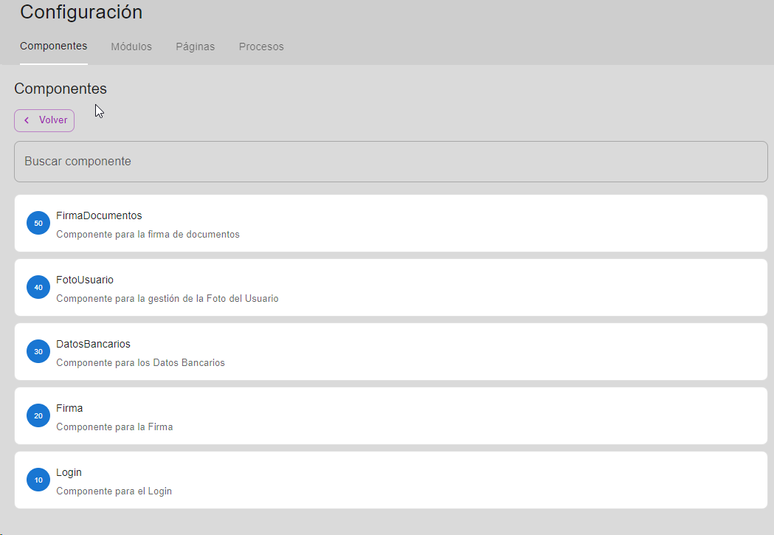Select the Firma component name
774x535 pixels.
pos(69,408)
